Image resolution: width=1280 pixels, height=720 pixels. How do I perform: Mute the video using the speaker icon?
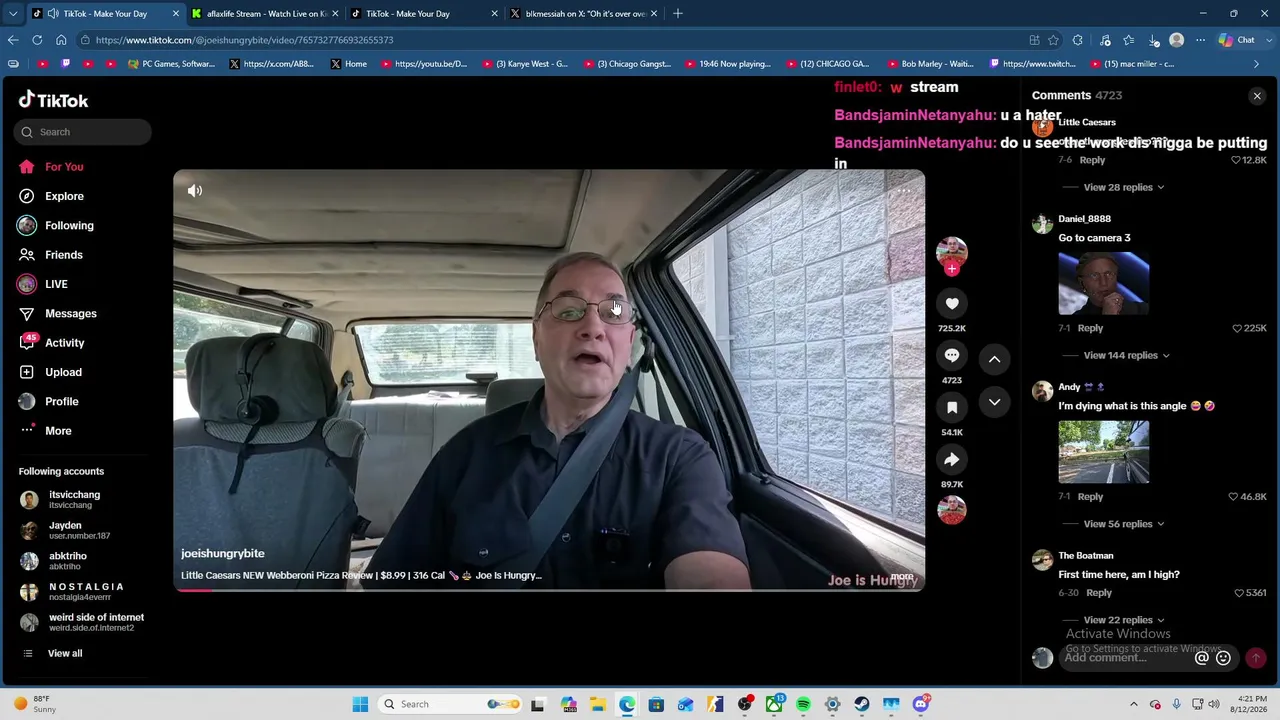[x=195, y=191]
